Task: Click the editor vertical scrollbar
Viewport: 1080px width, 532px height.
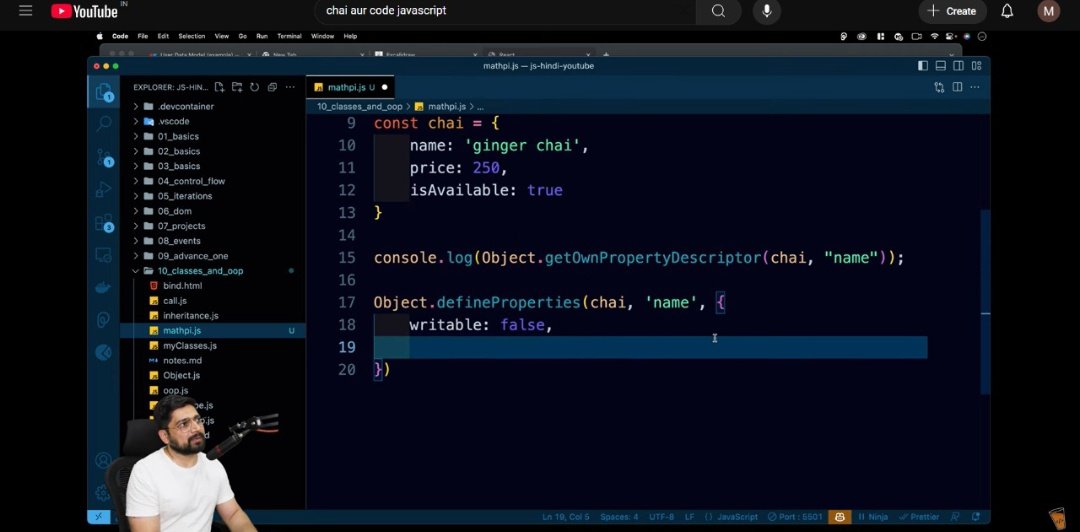Action: (x=985, y=301)
